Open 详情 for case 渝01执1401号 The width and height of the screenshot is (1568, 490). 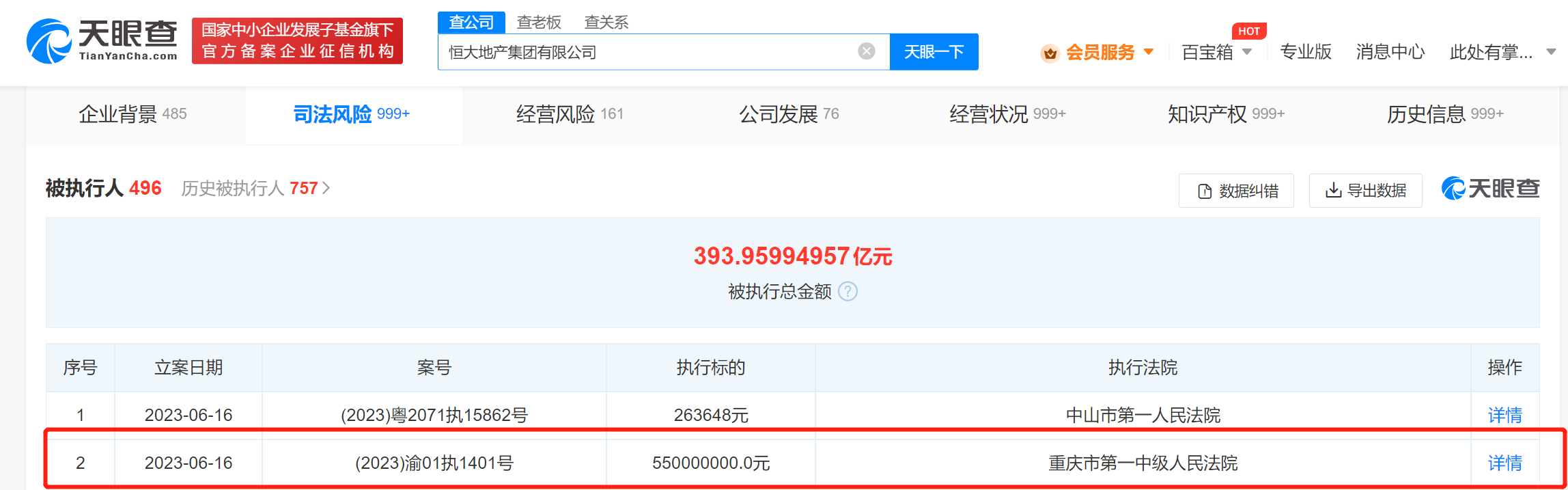click(1505, 463)
